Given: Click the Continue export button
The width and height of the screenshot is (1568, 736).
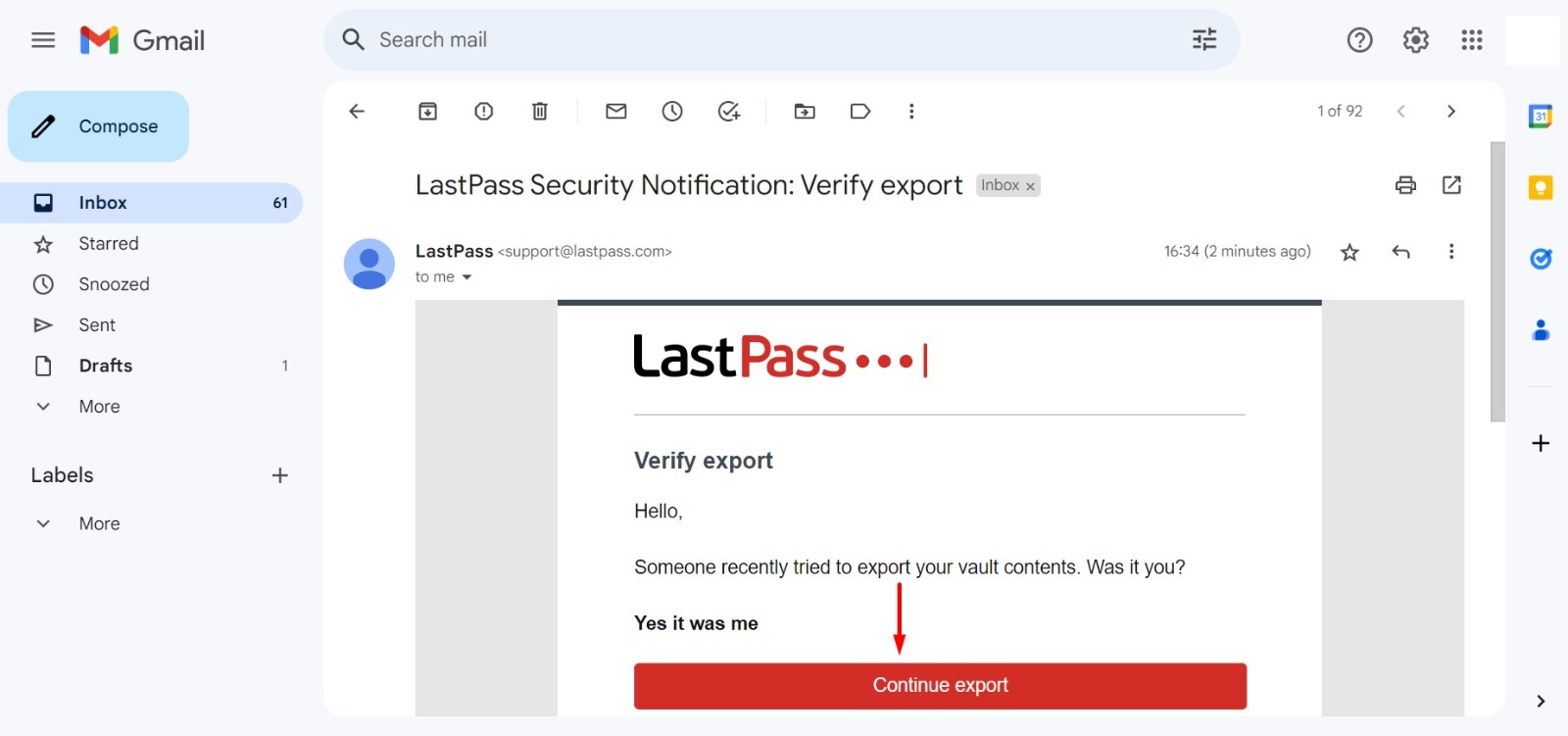Looking at the screenshot, I should coord(940,685).
